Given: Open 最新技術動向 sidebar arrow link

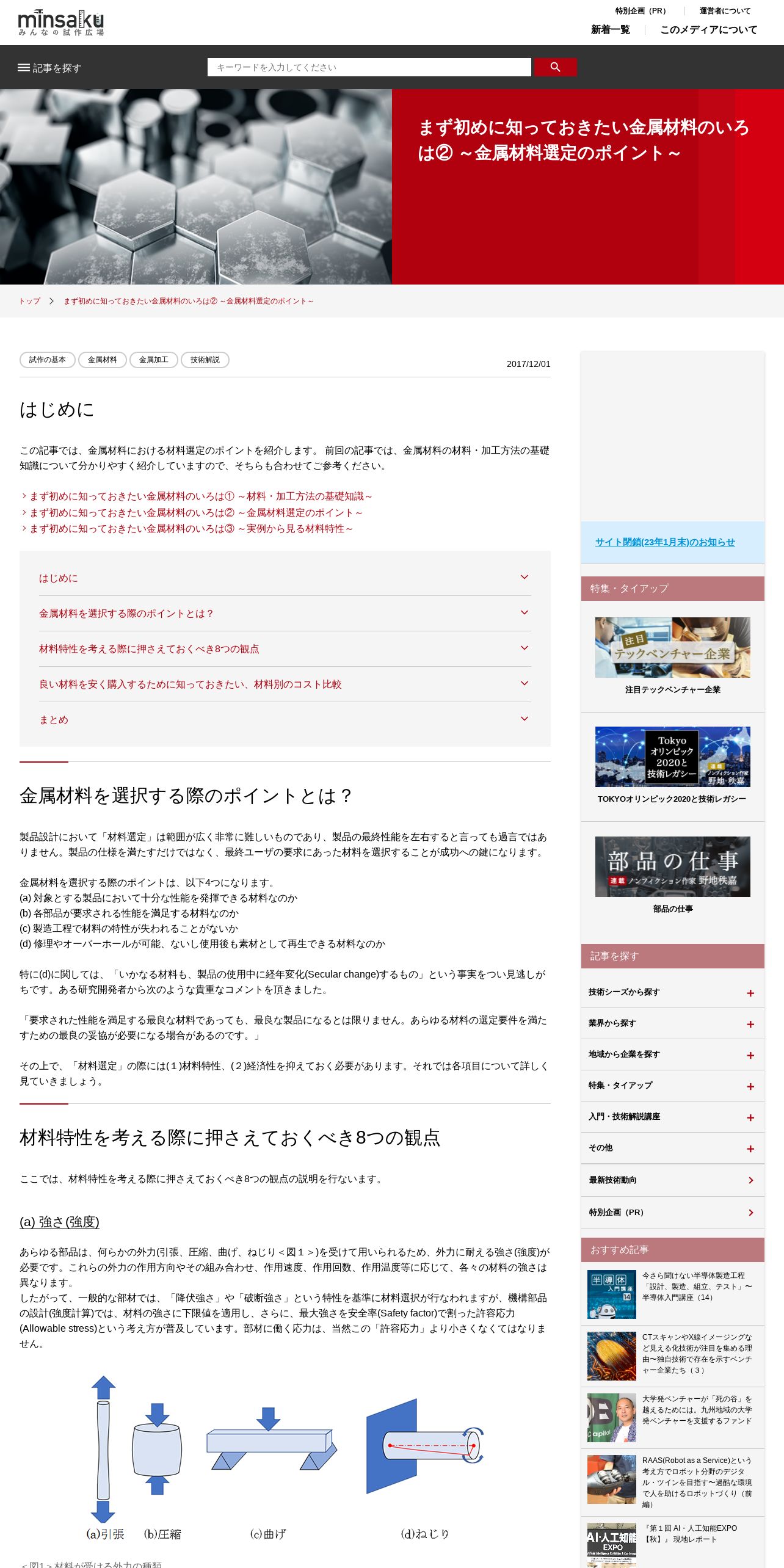Looking at the screenshot, I should [673, 1180].
